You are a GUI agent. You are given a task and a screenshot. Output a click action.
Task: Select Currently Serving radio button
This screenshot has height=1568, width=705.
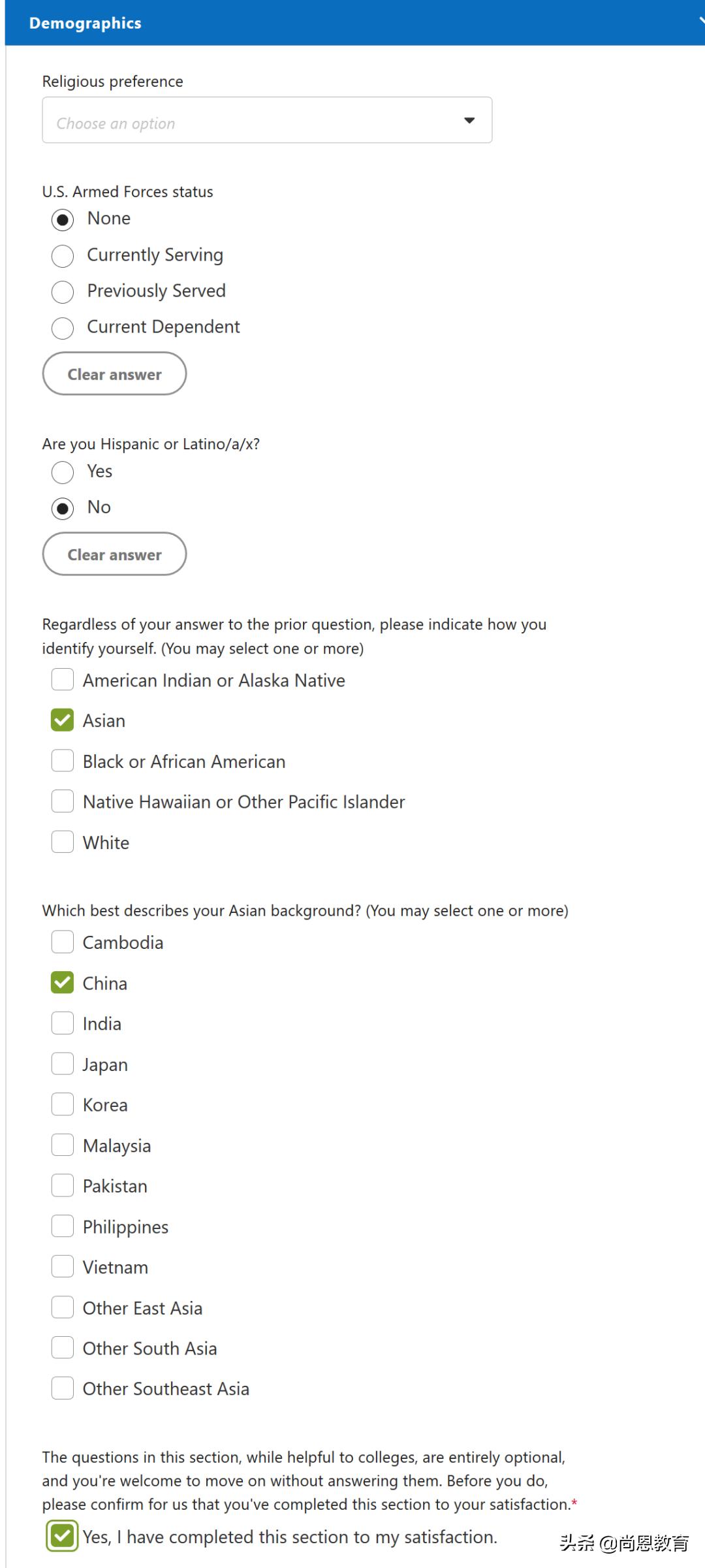[63, 256]
